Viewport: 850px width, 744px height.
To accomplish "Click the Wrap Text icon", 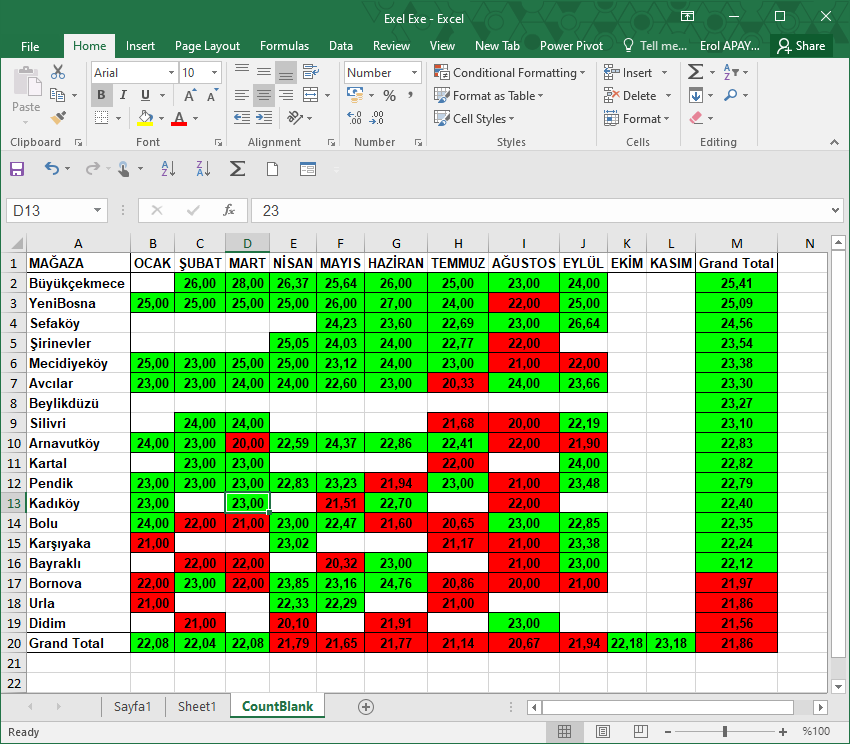I will [x=311, y=72].
